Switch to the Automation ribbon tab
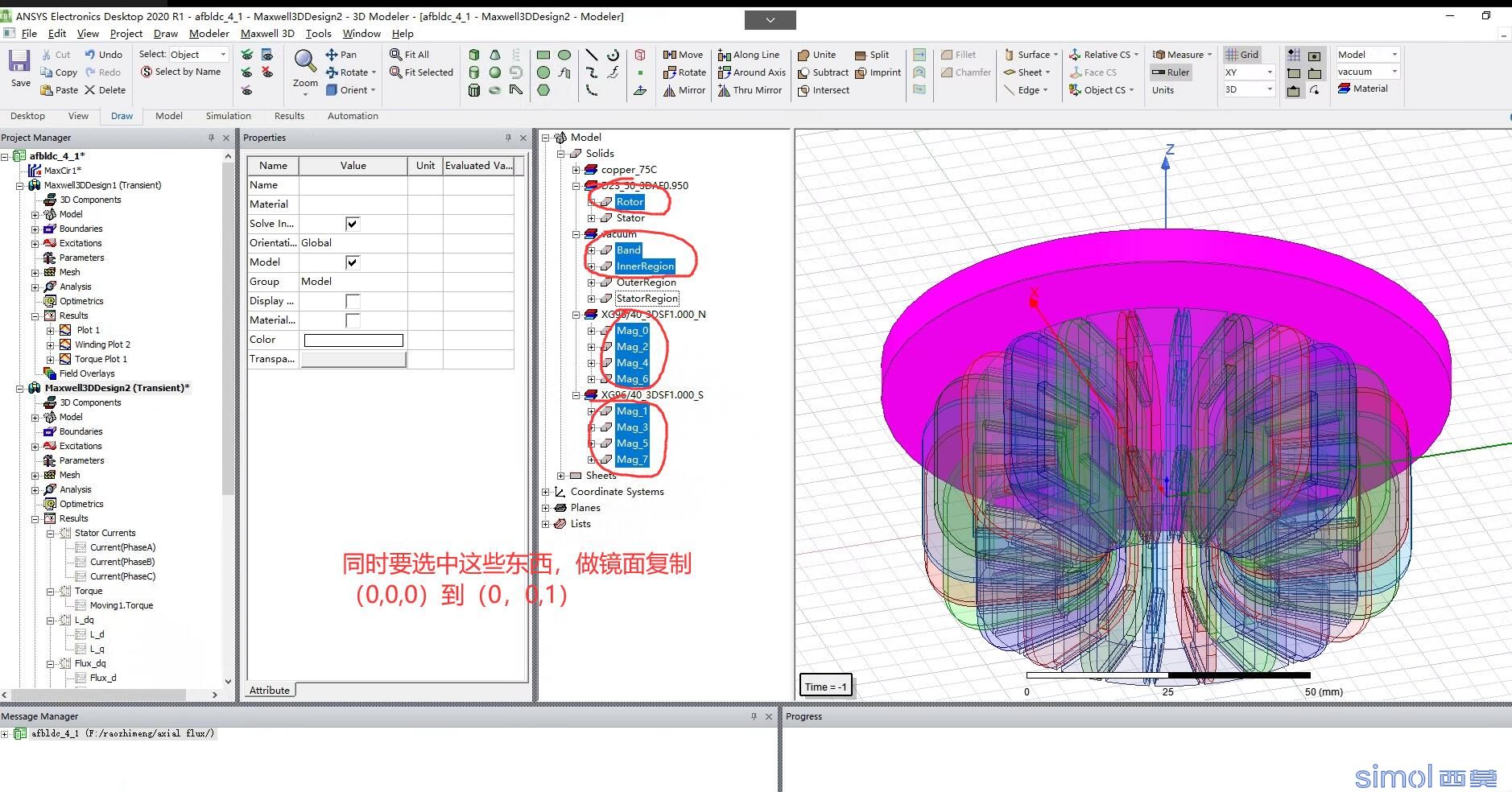This screenshot has height=792, width=1512. (353, 116)
